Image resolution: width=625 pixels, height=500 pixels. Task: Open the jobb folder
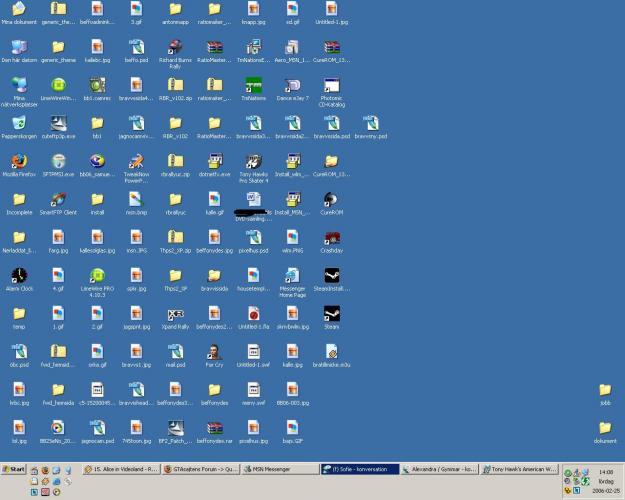605,389
